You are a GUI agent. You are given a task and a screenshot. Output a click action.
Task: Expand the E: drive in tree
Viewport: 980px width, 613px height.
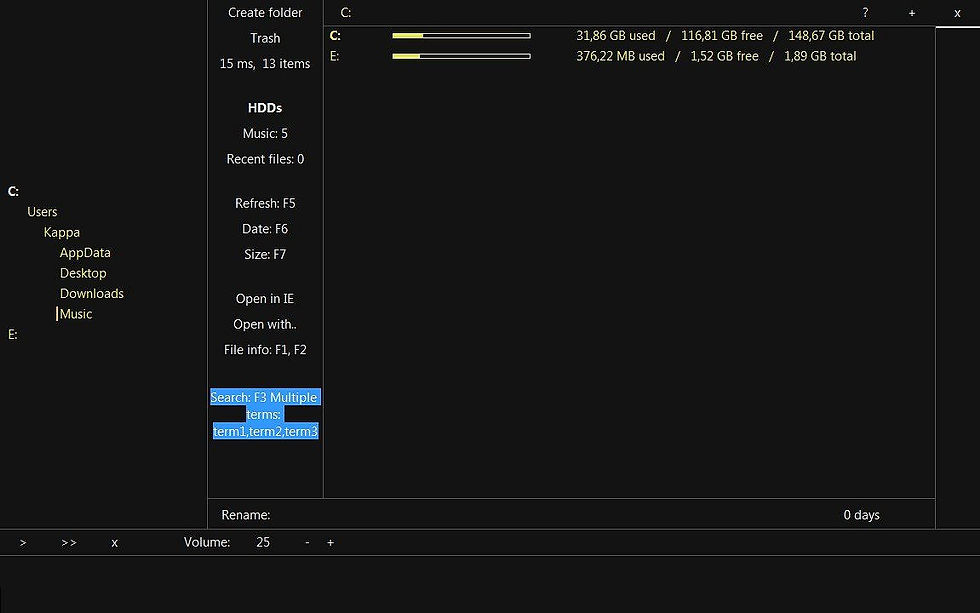tap(12, 335)
